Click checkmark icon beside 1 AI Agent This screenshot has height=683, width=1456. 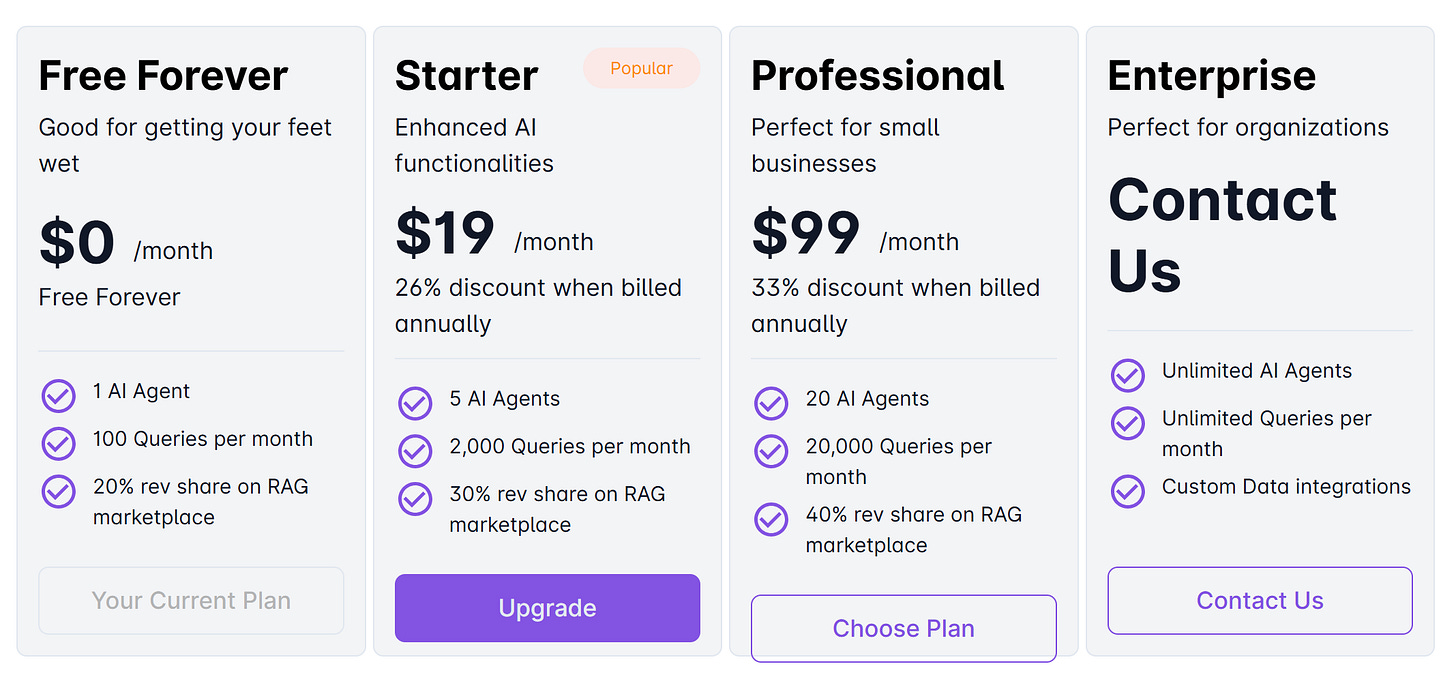pos(58,396)
